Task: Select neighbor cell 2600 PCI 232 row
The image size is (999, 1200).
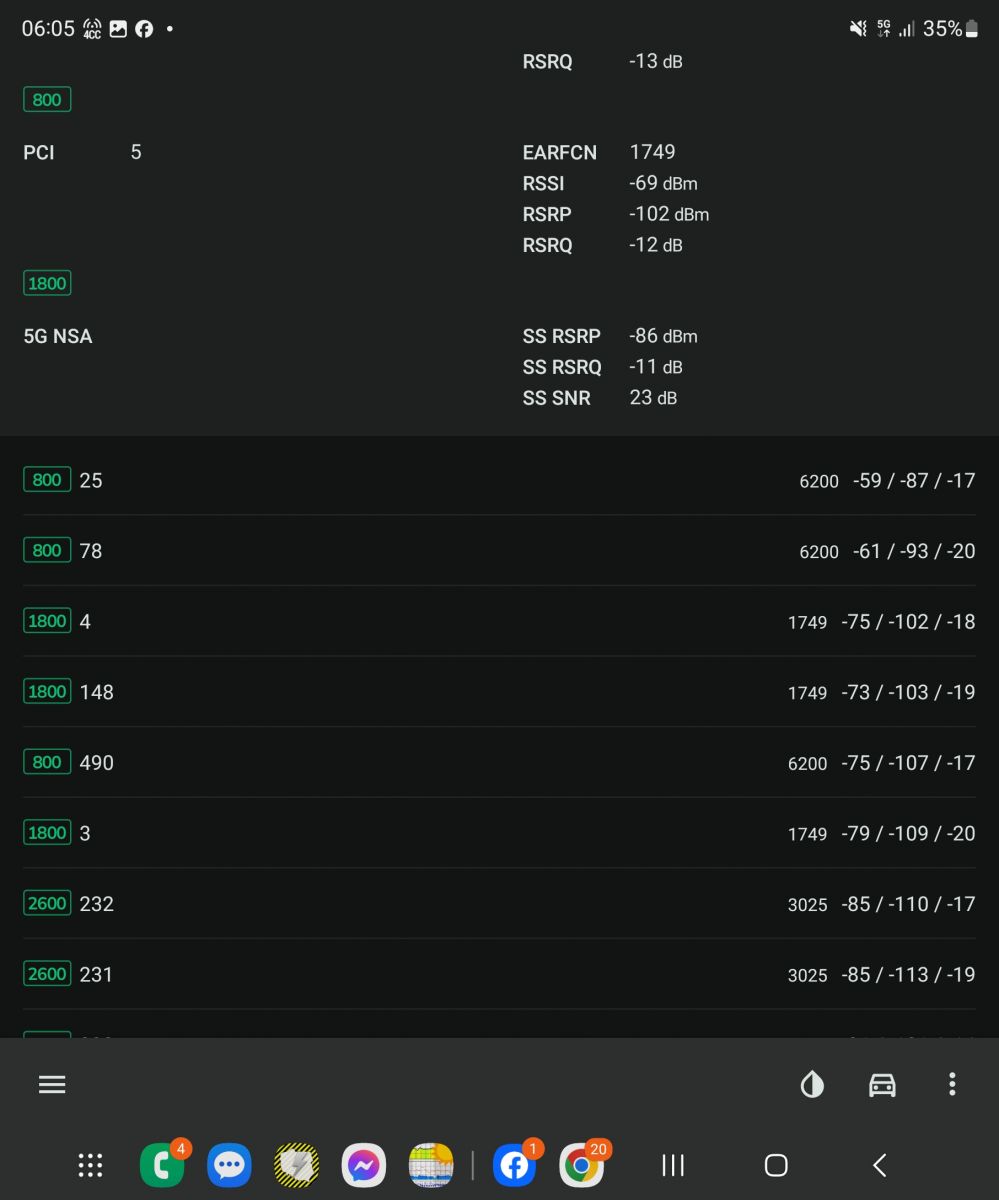Action: pos(499,904)
